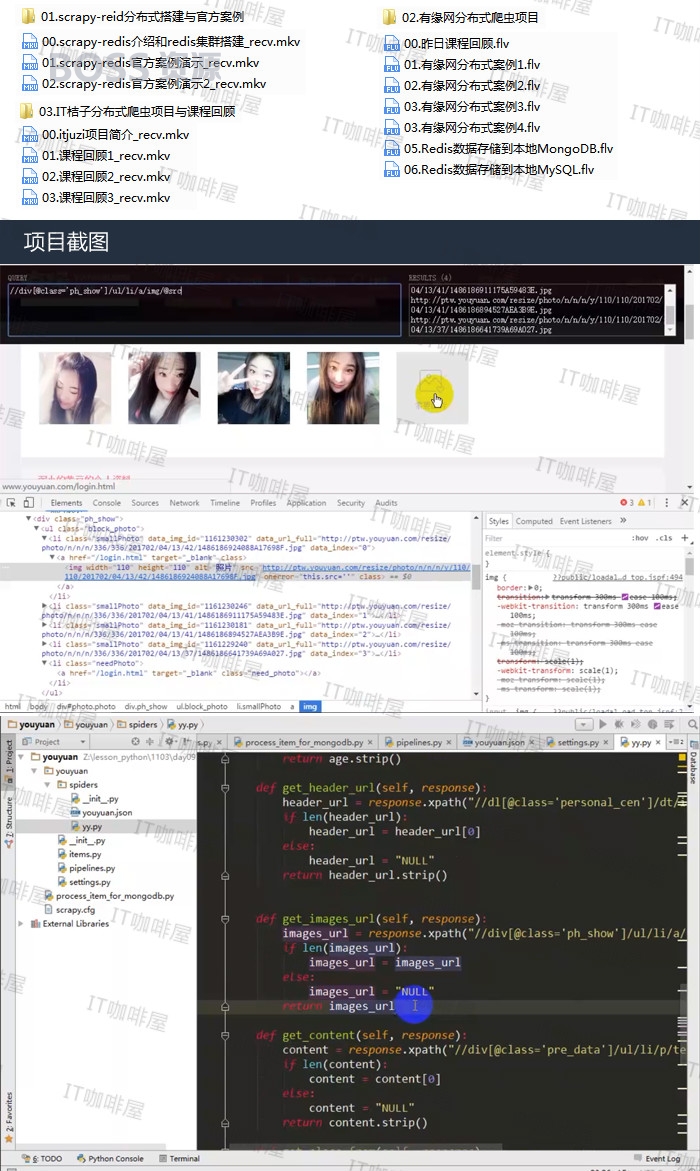Click youyuan.json file icon in project tree
Screen dimensions: 700x1171
click(x=75, y=813)
